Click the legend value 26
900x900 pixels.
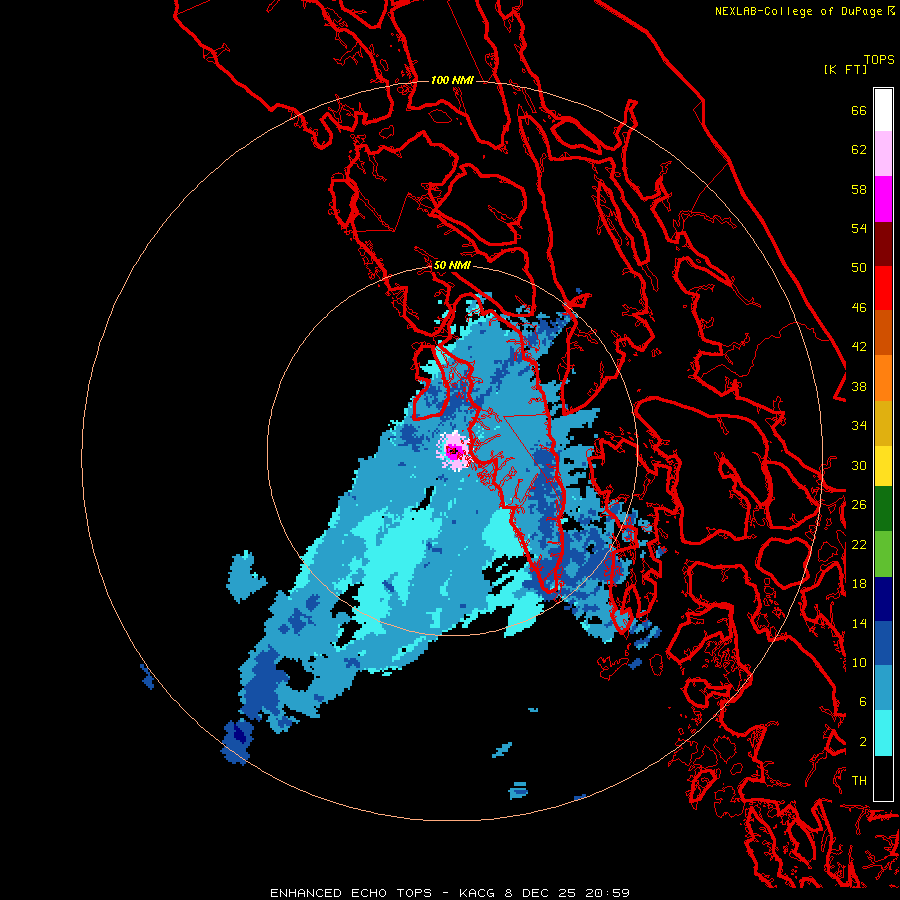point(859,505)
